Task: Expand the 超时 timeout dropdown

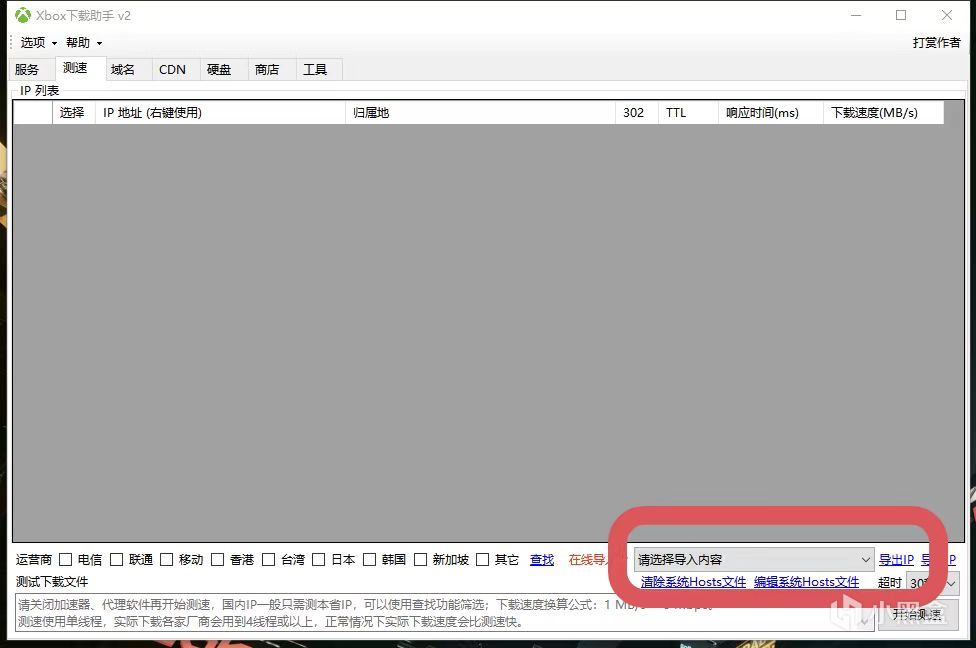Action: tap(932, 583)
